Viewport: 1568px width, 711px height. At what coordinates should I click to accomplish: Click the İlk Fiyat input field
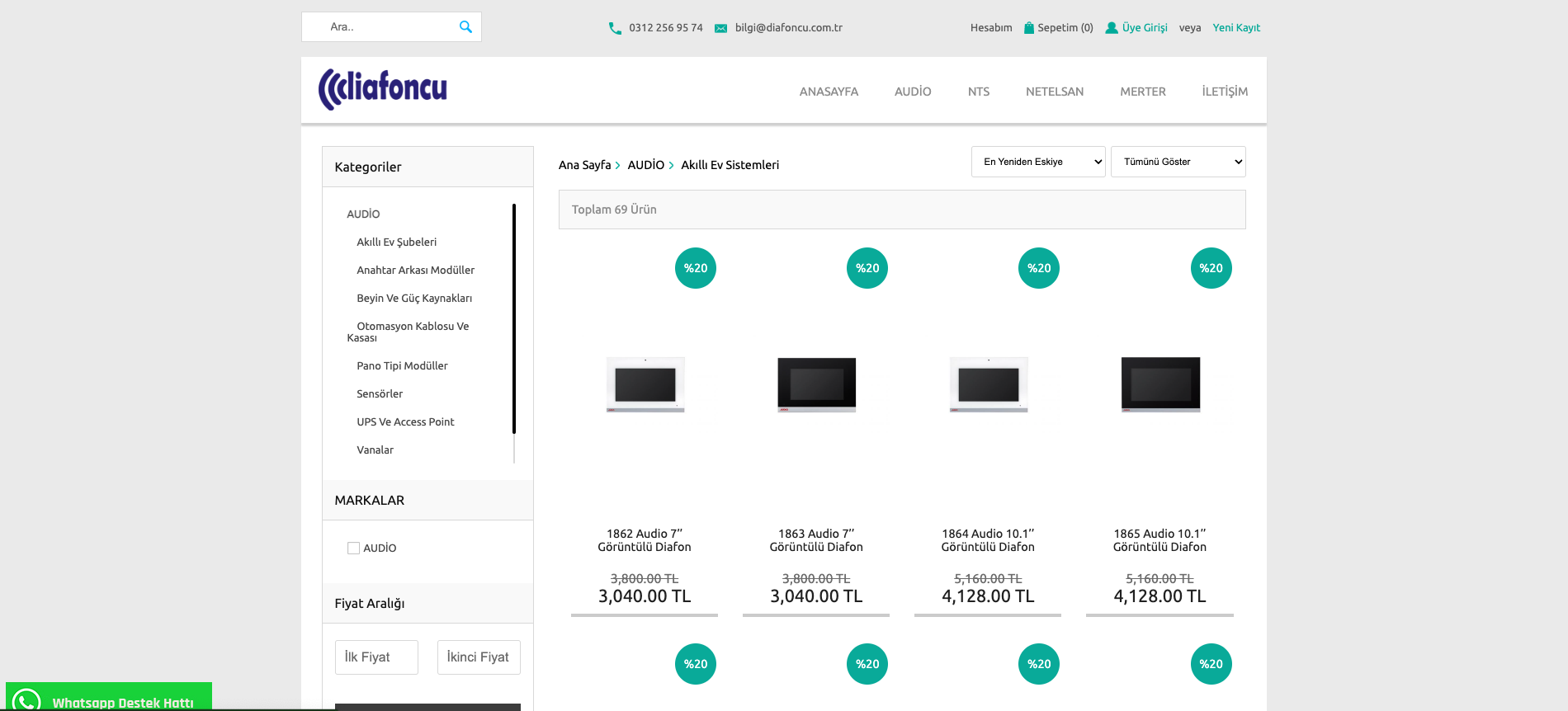pyautogui.click(x=376, y=657)
